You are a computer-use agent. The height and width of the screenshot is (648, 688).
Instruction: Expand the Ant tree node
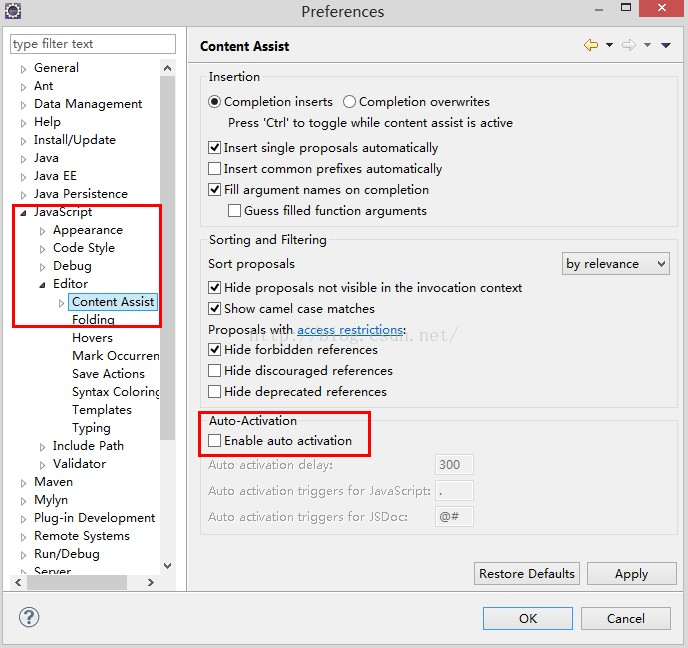pyautogui.click(x=24, y=87)
